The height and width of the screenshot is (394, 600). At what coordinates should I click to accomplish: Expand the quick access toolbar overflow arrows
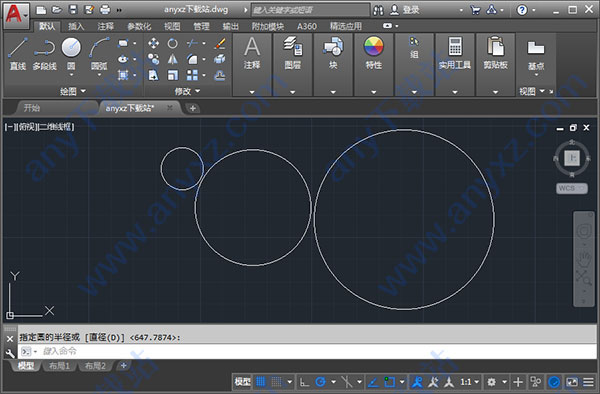(119, 10)
